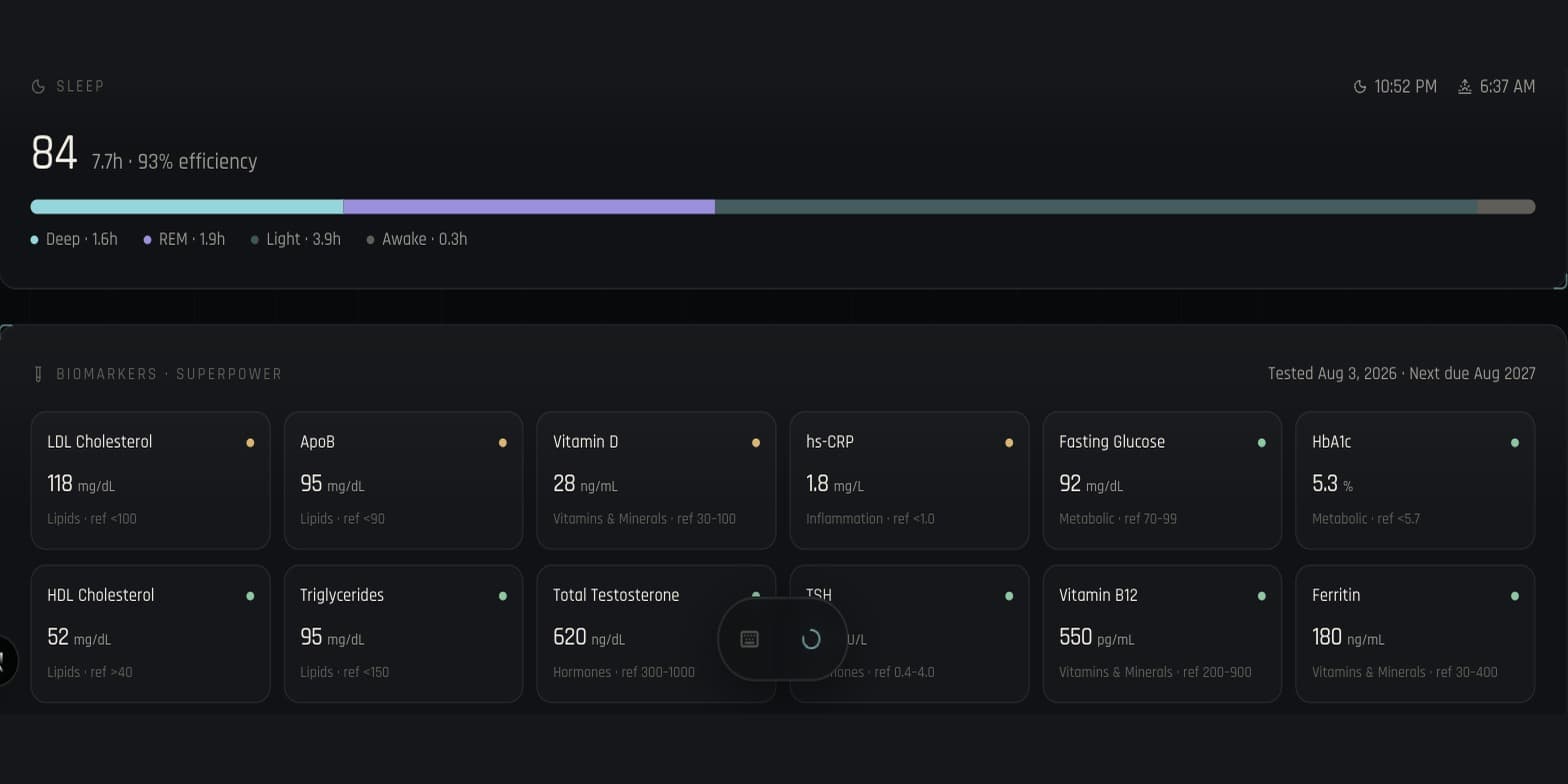Click the green status dot on the TSH card
Viewport: 1568px width, 784px height.
point(1009,596)
